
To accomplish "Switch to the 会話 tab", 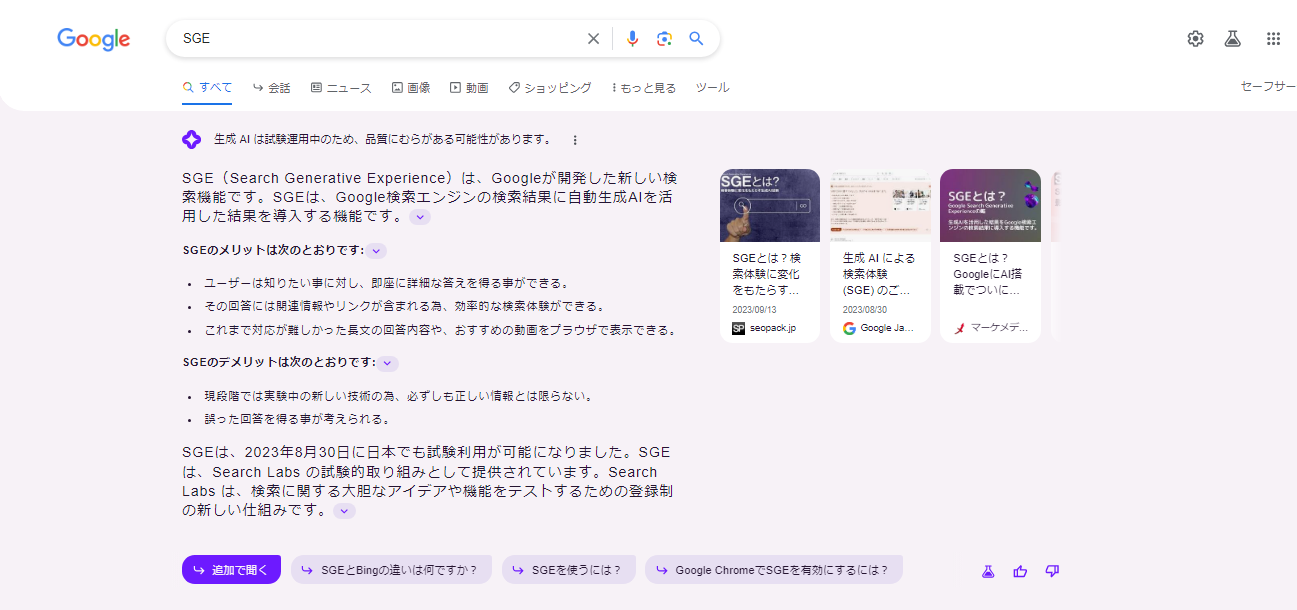I will click(271, 88).
